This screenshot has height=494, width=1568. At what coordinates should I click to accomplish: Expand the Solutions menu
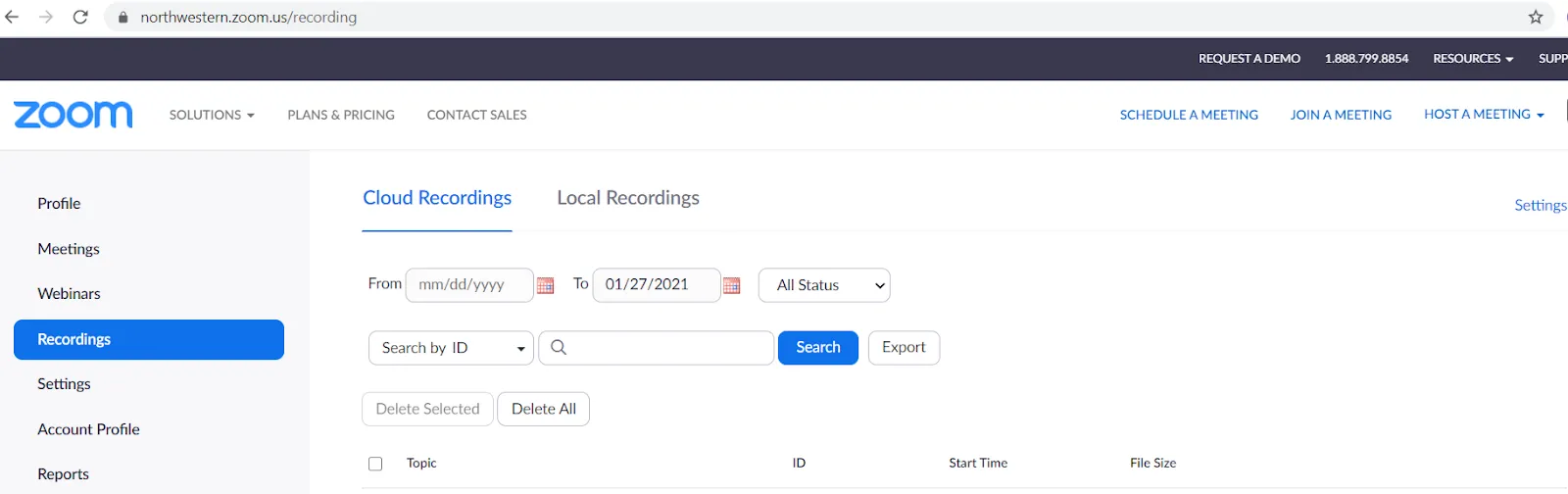pos(212,115)
